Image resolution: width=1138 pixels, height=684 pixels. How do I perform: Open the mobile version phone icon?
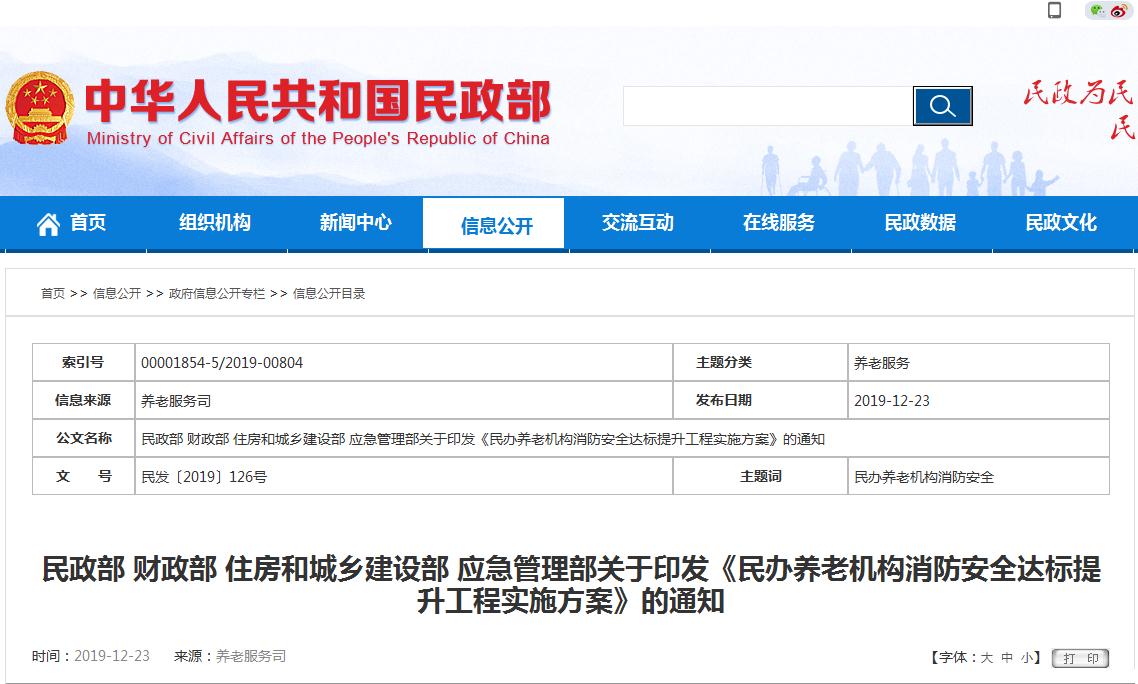(1055, 10)
